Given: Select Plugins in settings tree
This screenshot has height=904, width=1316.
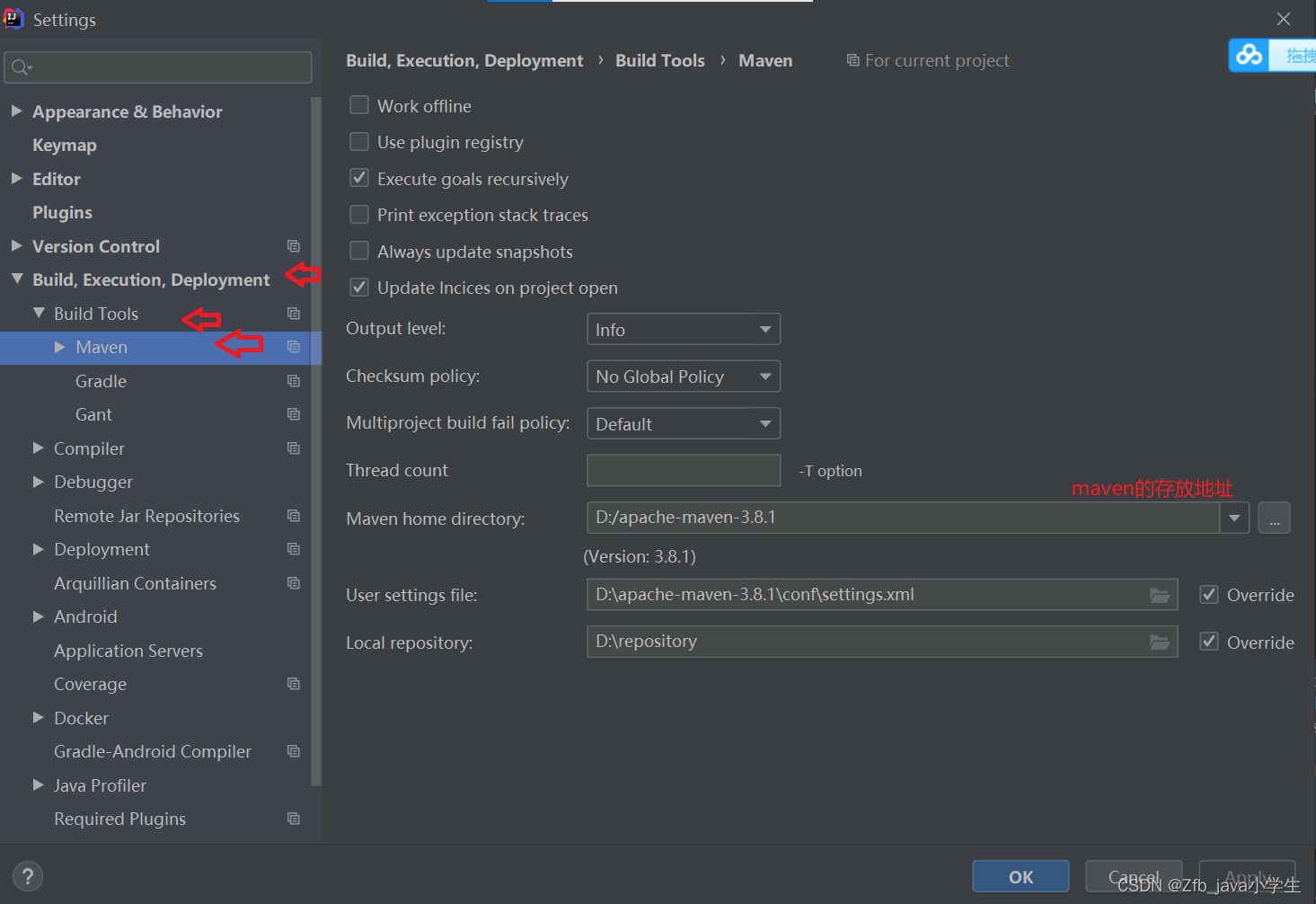Looking at the screenshot, I should point(62,212).
